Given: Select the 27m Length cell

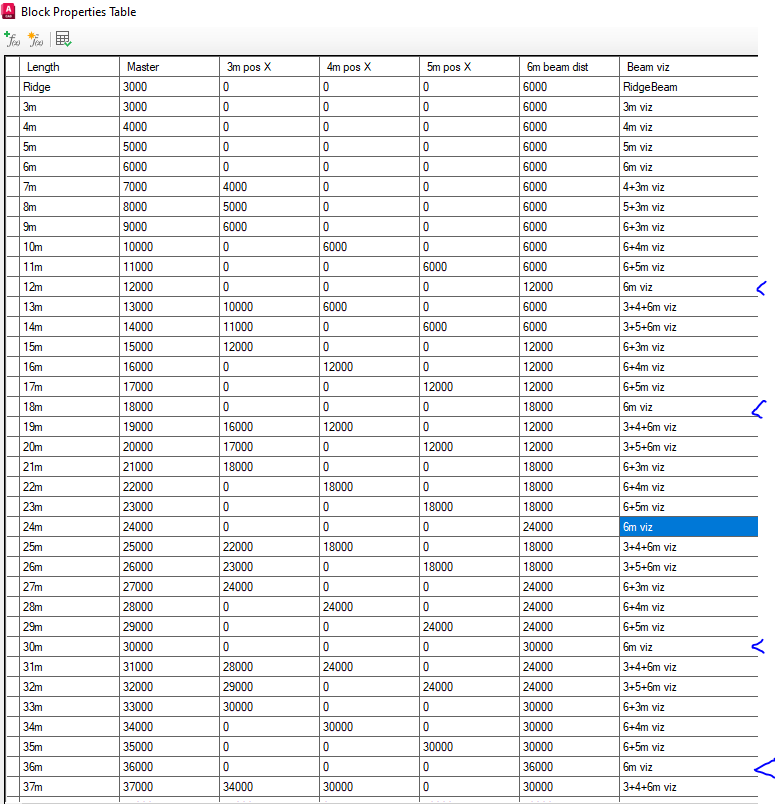Looking at the screenshot, I should [x=69, y=587].
